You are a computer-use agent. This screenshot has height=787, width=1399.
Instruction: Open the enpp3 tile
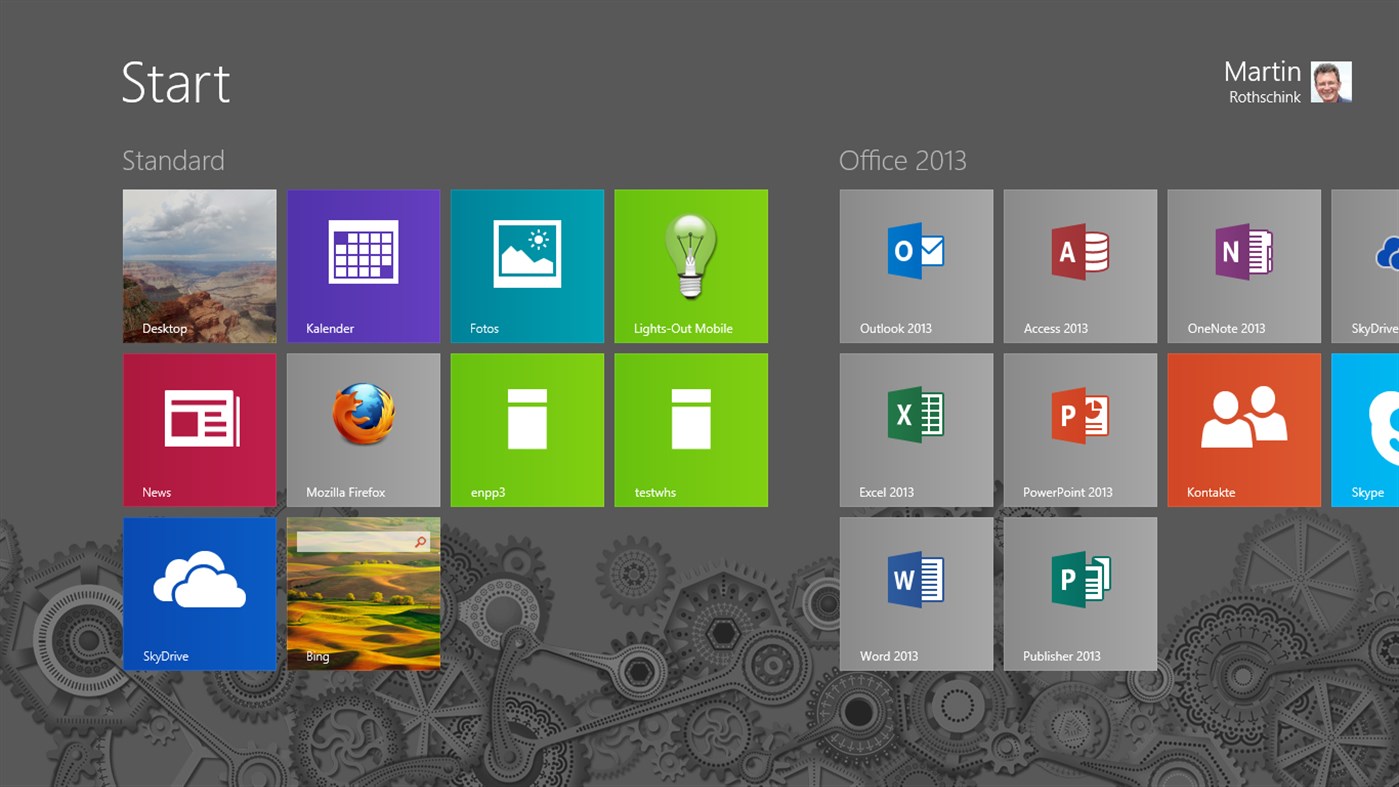527,429
